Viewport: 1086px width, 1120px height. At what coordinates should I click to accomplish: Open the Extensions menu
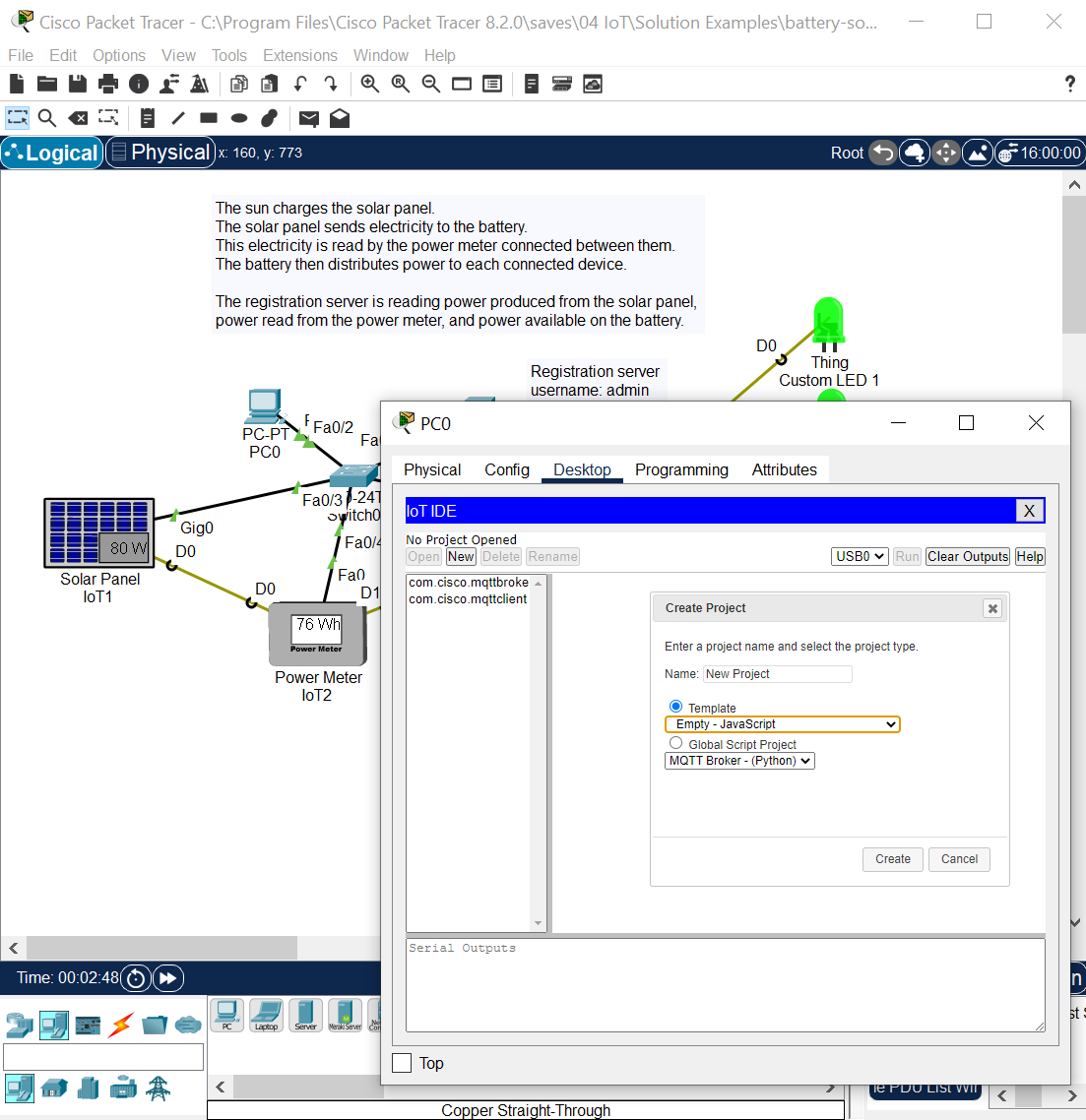300,55
